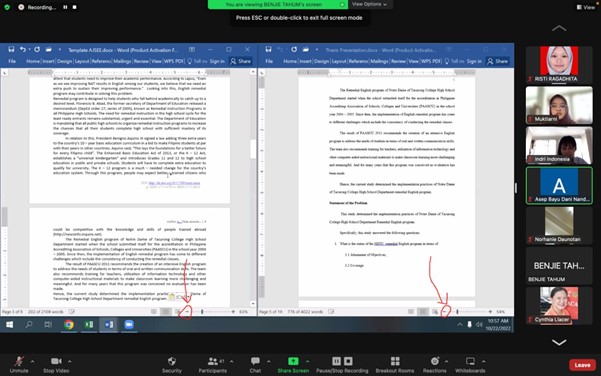The height and width of the screenshot is (376, 601).
Task: Click the 63% zoom level in Template AJSEE window
Action: [x=243, y=312]
